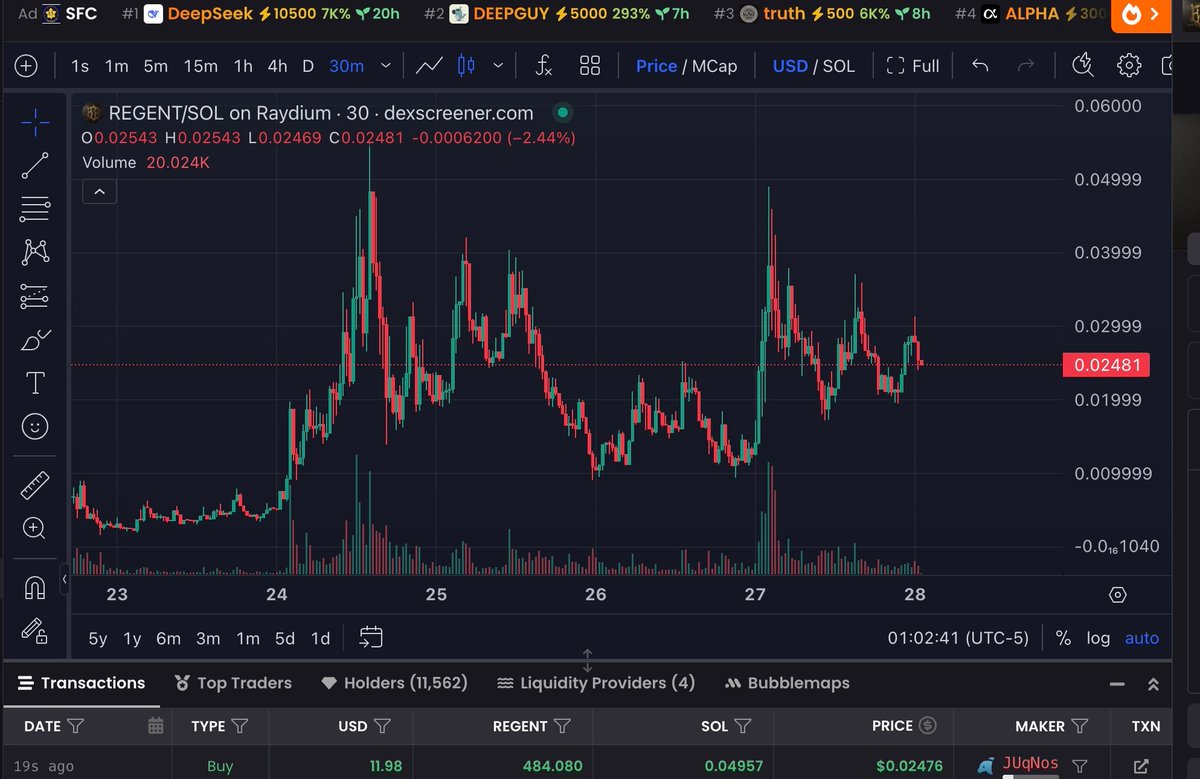1200x779 pixels.
Task: Activate the zoom in tool
Action: tap(35, 529)
